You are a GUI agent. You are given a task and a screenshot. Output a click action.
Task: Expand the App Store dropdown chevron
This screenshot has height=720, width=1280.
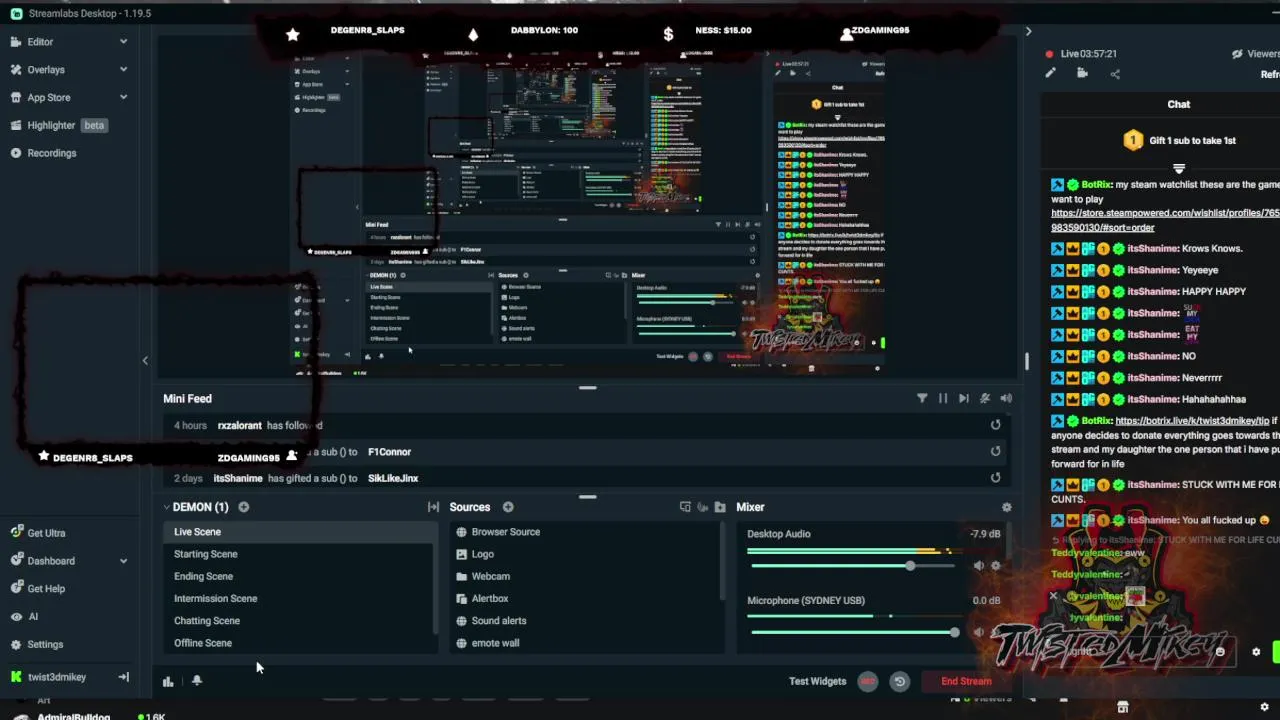click(123, 97)
